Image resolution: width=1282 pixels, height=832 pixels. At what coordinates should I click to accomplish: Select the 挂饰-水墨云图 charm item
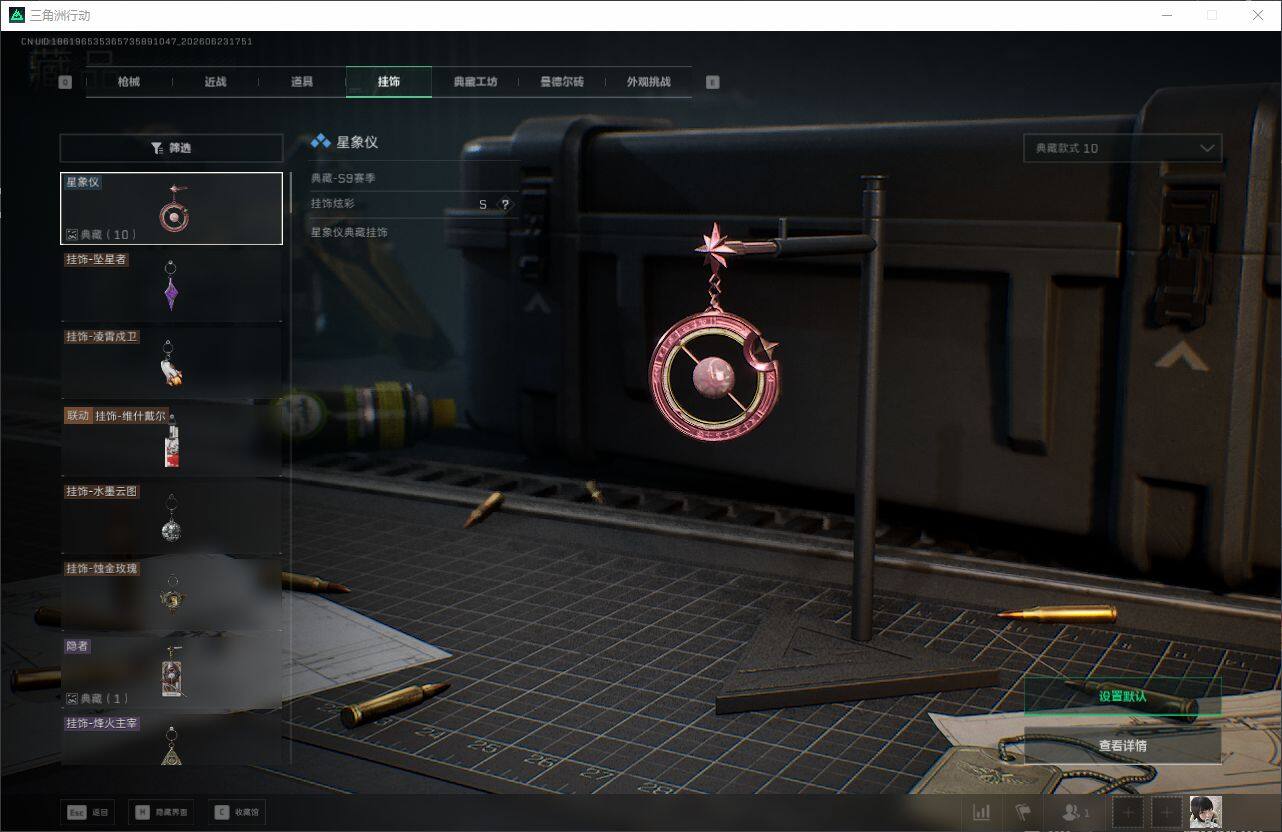pyautogui.click(x=171, y=517)
